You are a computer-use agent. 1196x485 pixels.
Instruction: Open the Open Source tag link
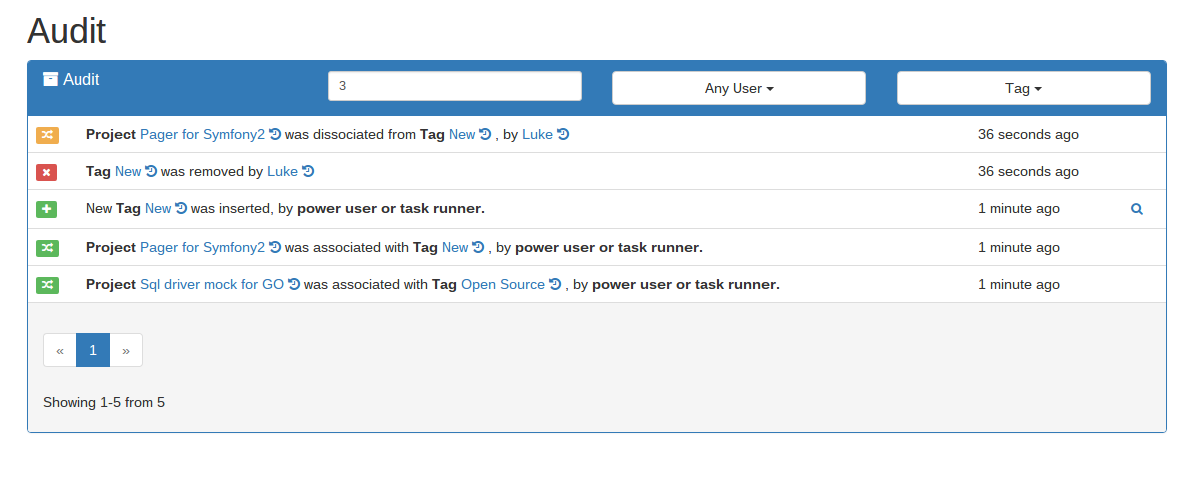click(x=502, y=284)
